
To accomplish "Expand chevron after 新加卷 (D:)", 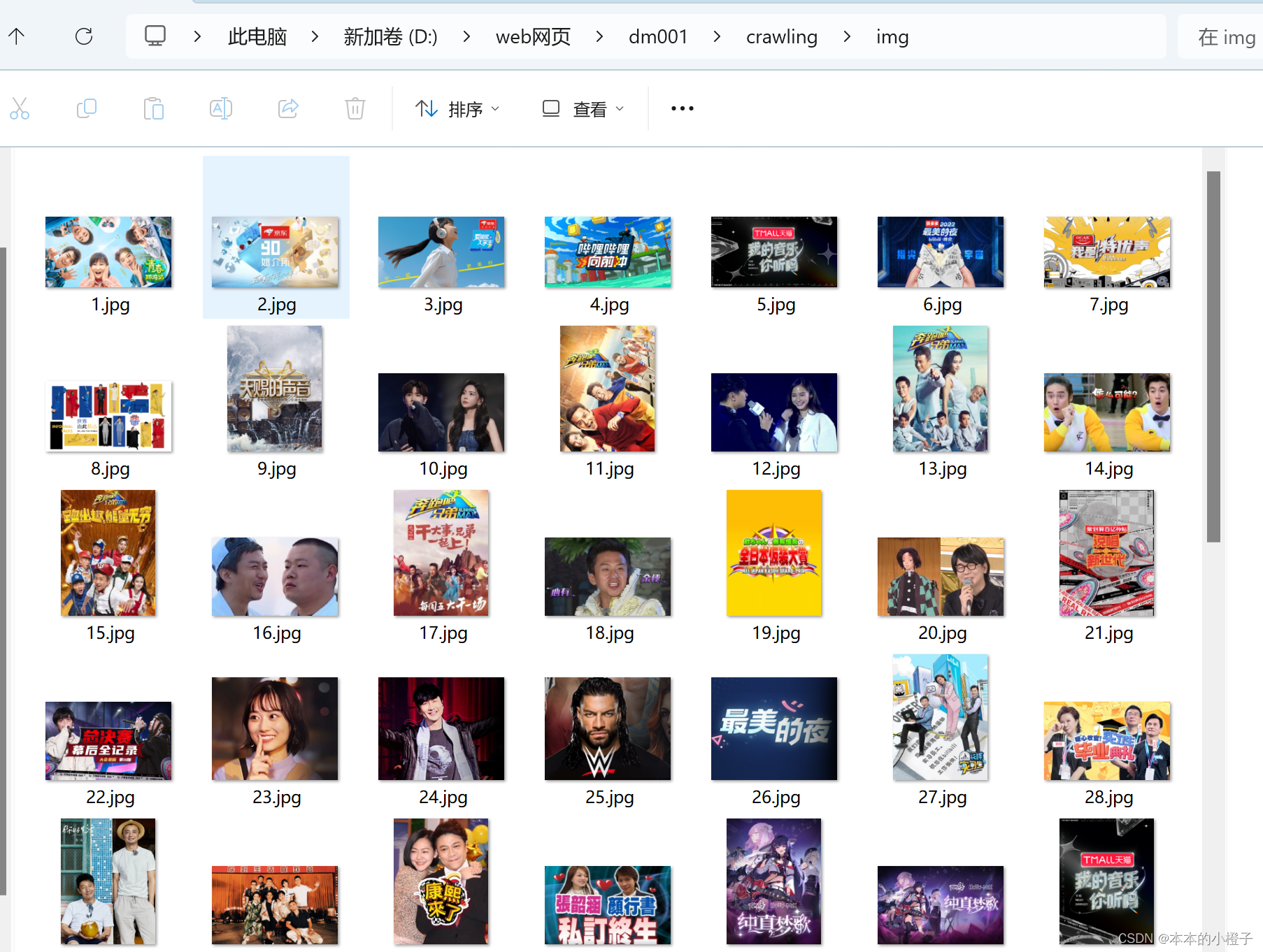I will (466, 36).
